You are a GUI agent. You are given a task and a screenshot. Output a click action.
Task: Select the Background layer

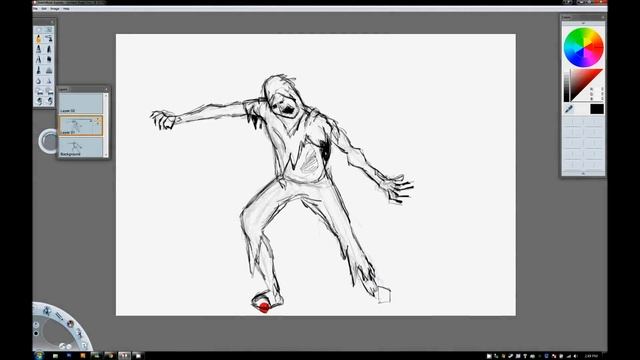(x=81, y=147)
